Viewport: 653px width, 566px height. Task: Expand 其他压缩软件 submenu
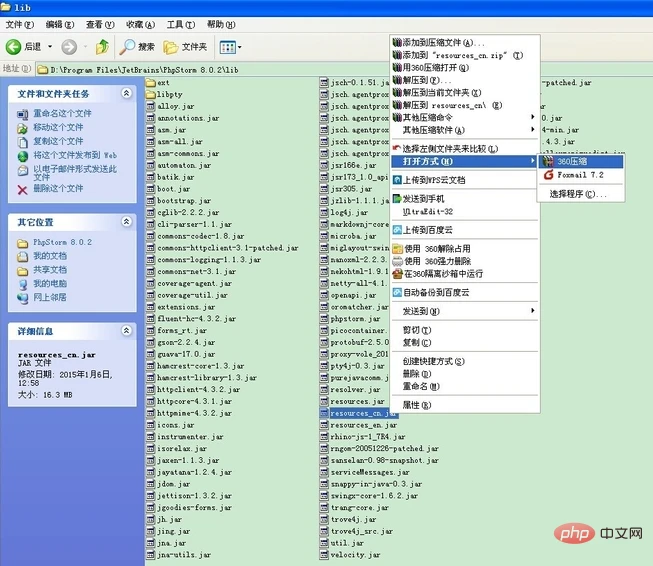(x=464, y=130)
